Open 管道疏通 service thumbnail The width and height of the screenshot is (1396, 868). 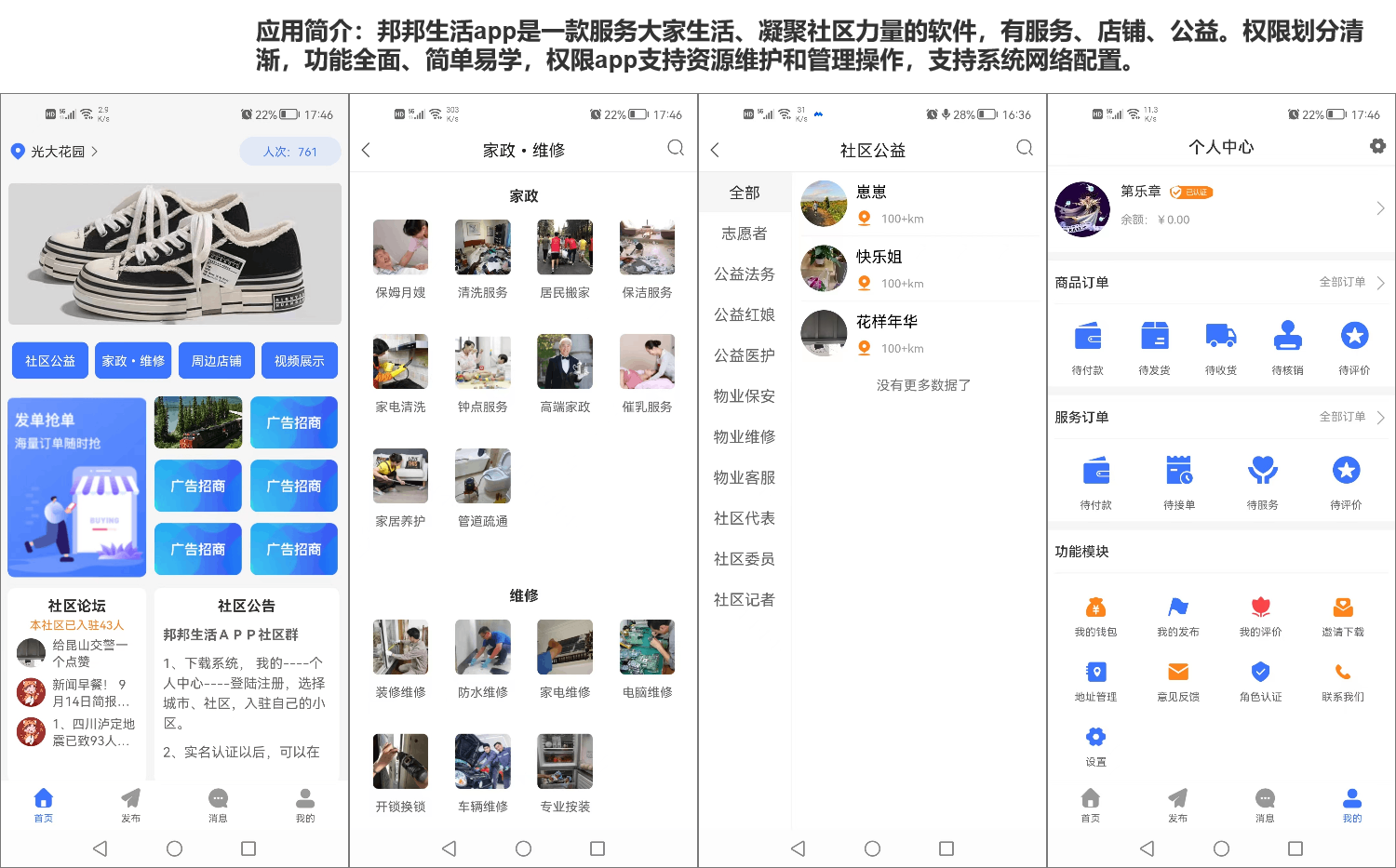483,476
